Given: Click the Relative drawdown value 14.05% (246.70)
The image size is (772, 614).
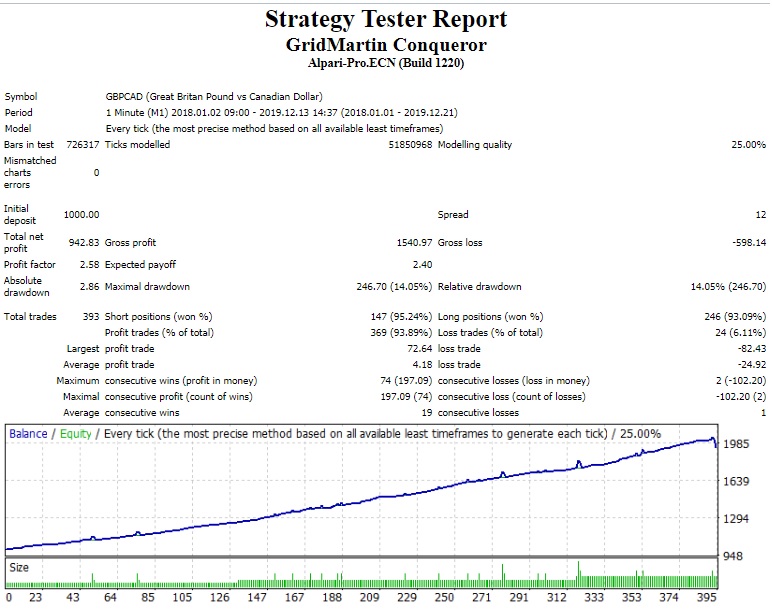Looking at the screenshot, I should [x=728, y=287].
